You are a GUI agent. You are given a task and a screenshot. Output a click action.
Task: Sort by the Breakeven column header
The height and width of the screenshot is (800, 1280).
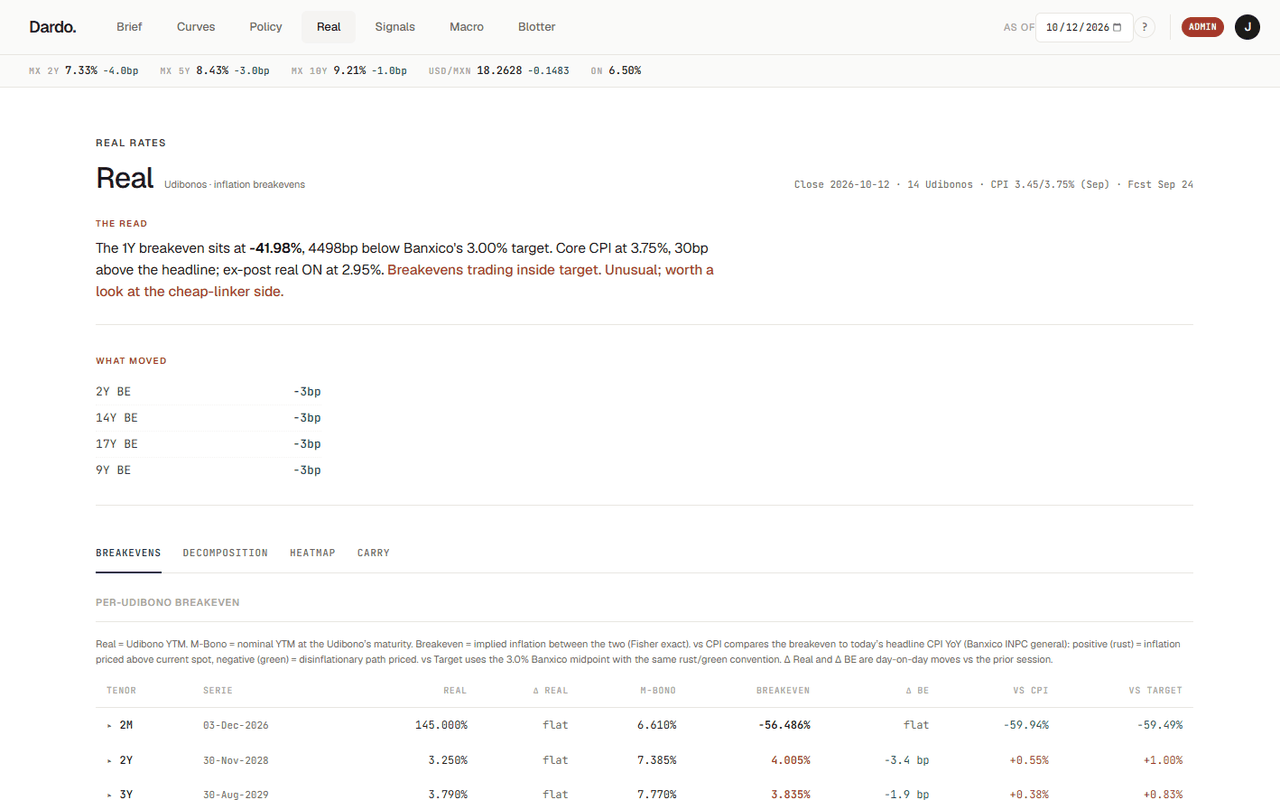click(x=783, y=690)
